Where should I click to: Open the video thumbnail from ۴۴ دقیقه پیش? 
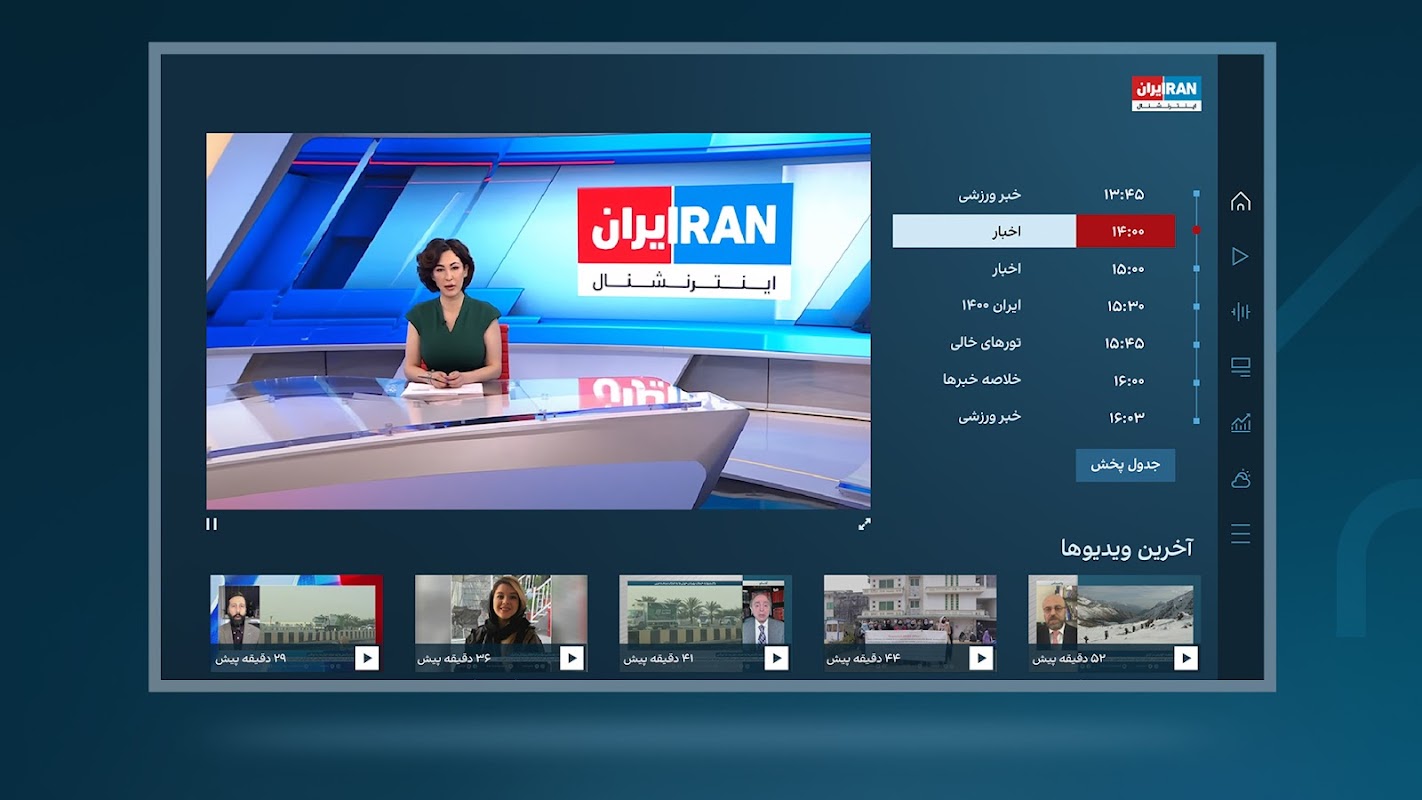pos(910,623)
